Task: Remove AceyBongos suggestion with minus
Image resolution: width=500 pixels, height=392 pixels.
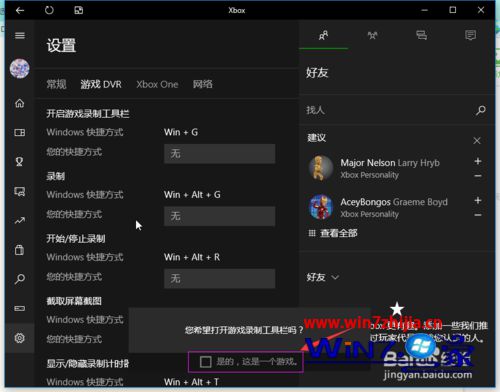Action: click(478, 215)
